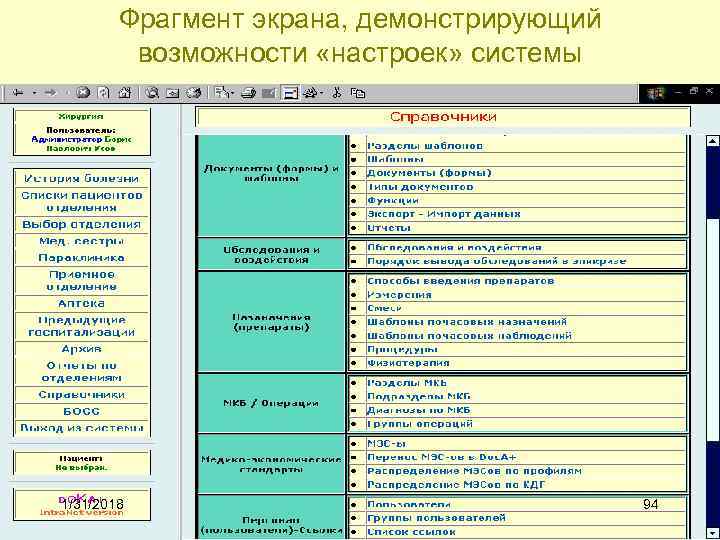Open the Группы операций link
720x540 pixels.
click(420, 423)
